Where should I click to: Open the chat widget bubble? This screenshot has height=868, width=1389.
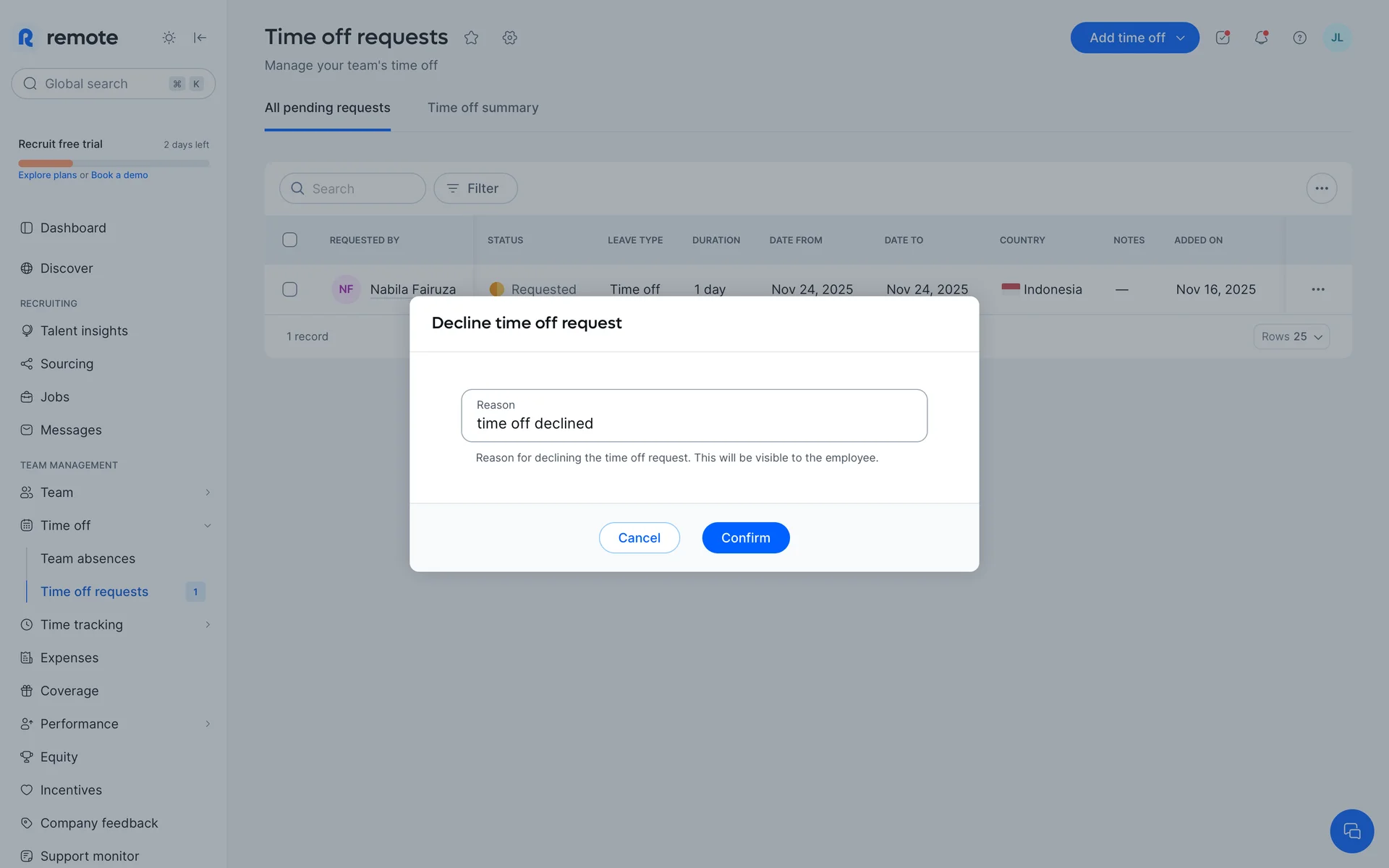tap(1351, 830)
